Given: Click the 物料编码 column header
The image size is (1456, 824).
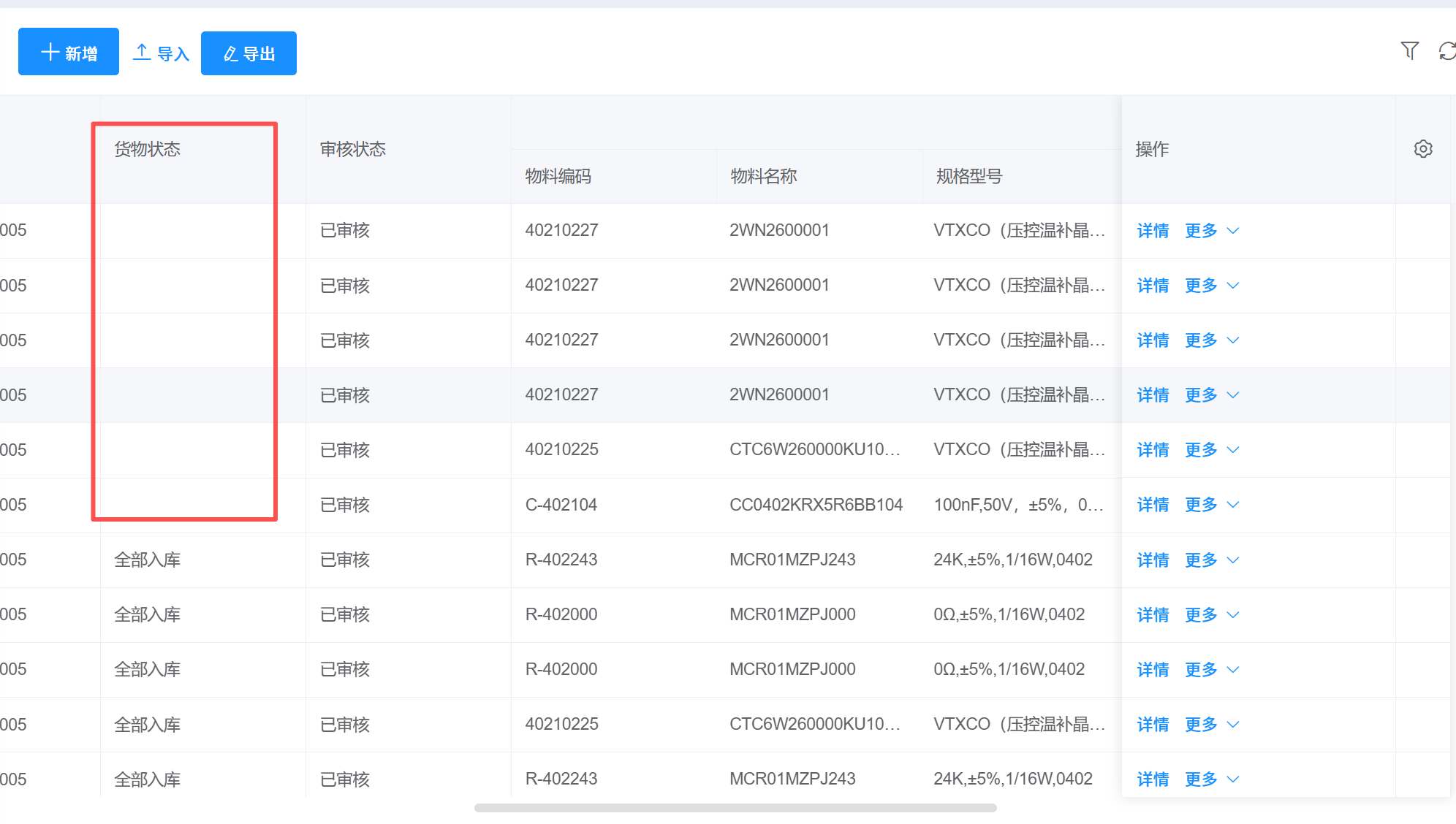Looking at the screenshot, I should coord(558,176).
